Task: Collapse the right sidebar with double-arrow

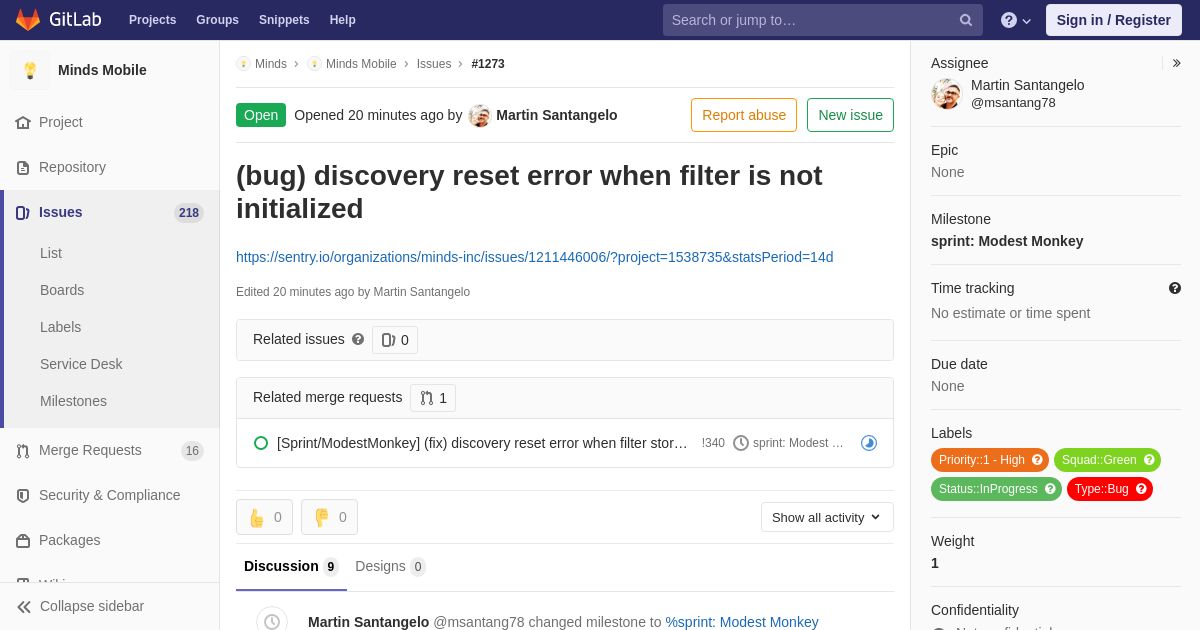Action: 1176,63
